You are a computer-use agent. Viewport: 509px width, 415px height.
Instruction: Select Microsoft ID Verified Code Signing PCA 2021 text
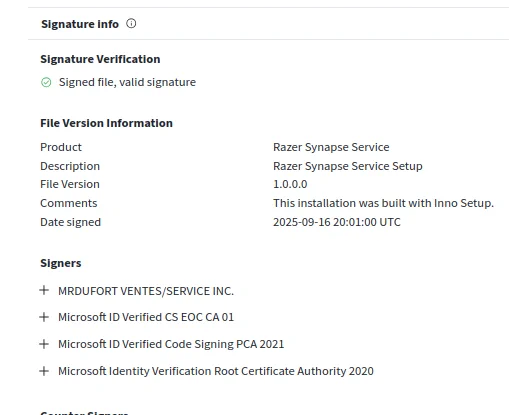click(x=171, y=344)
